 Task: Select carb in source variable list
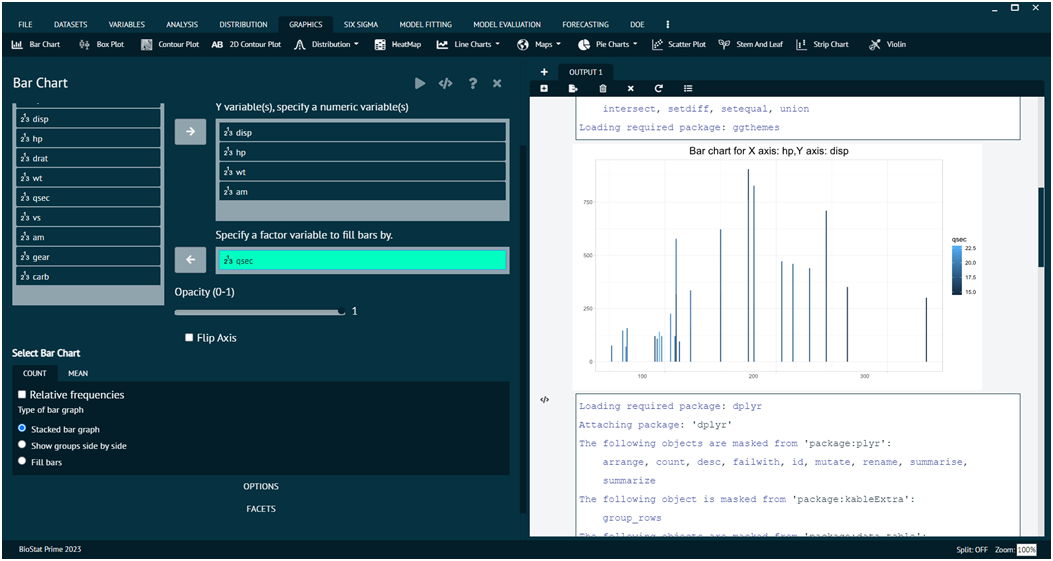87,276
